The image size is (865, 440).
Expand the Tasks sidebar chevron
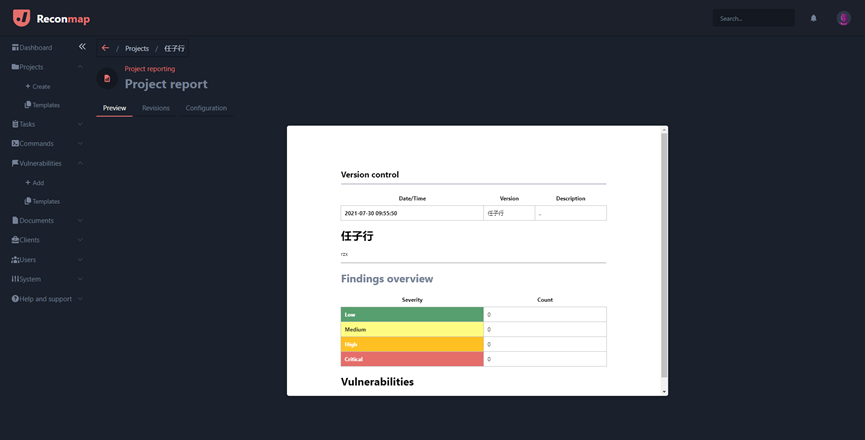tap(80, 124)
